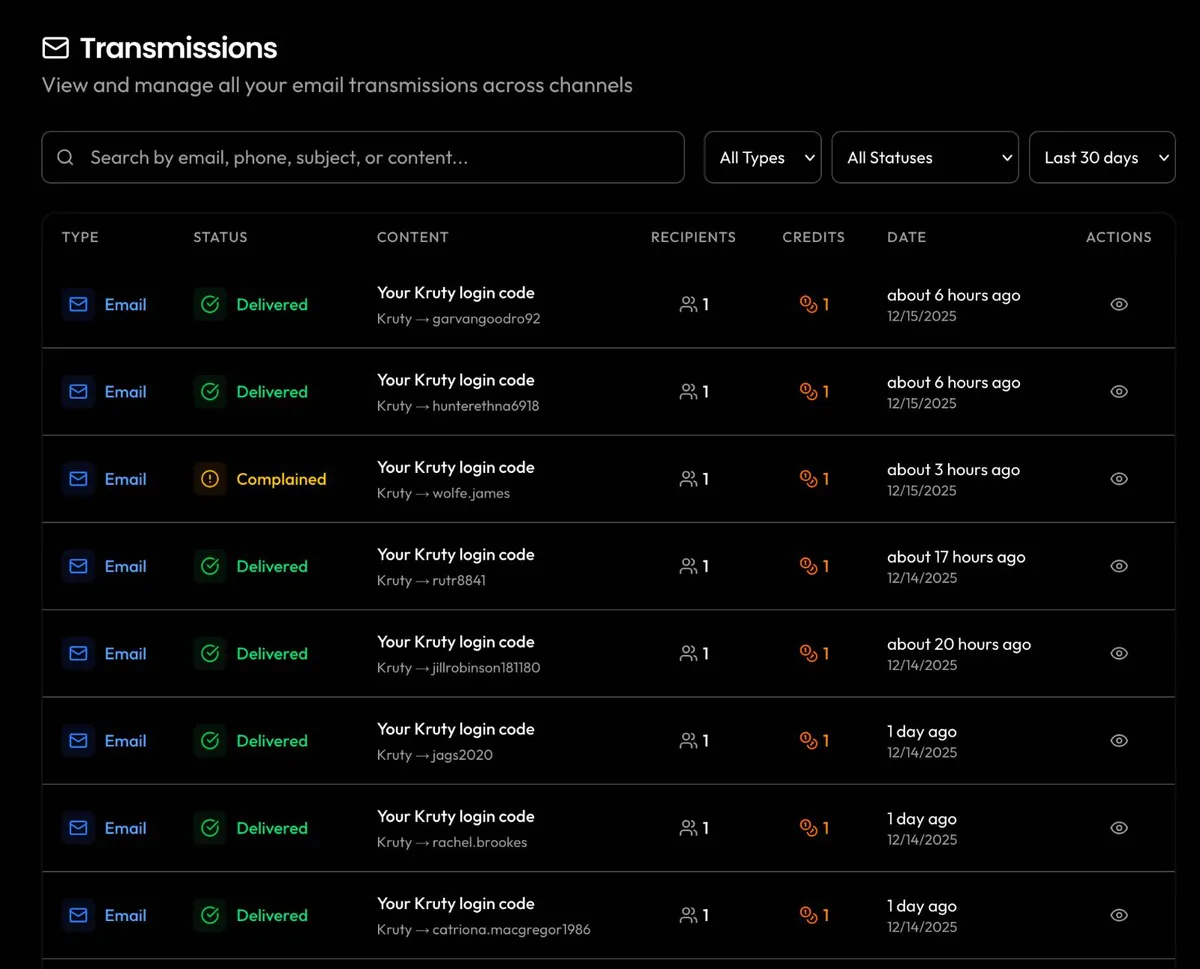View wolfe.james complained email via eye icon
This screenshot has height=969, width=1200.
1119,479
